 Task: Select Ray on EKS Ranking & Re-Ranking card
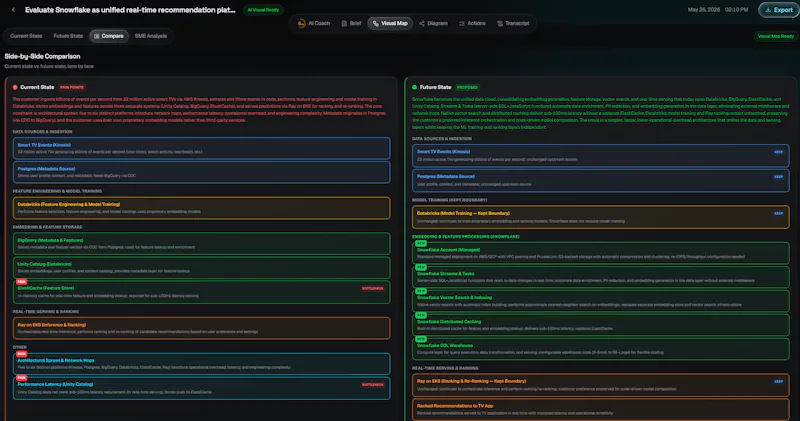point(601,385)
